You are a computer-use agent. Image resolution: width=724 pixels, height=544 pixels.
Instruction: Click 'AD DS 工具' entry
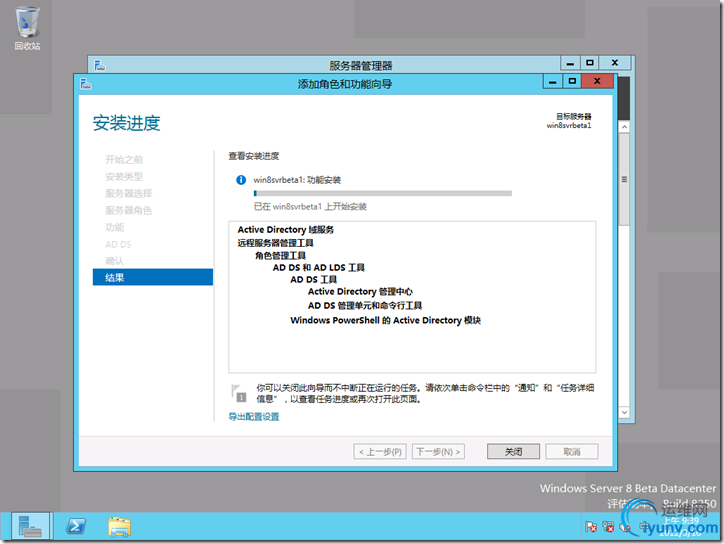click(x=314, y=279)
